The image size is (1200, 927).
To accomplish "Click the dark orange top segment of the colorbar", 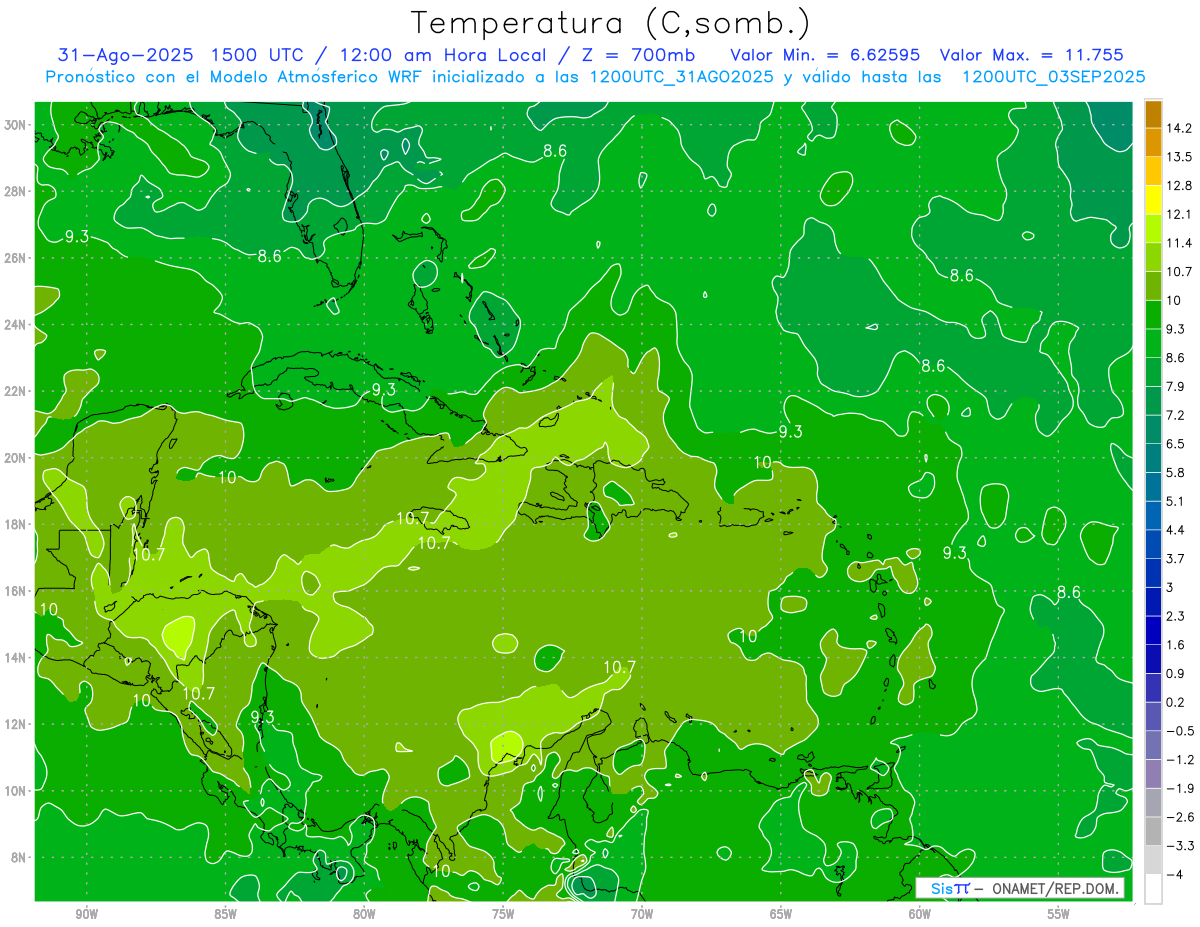I will tap(1153, 113).
